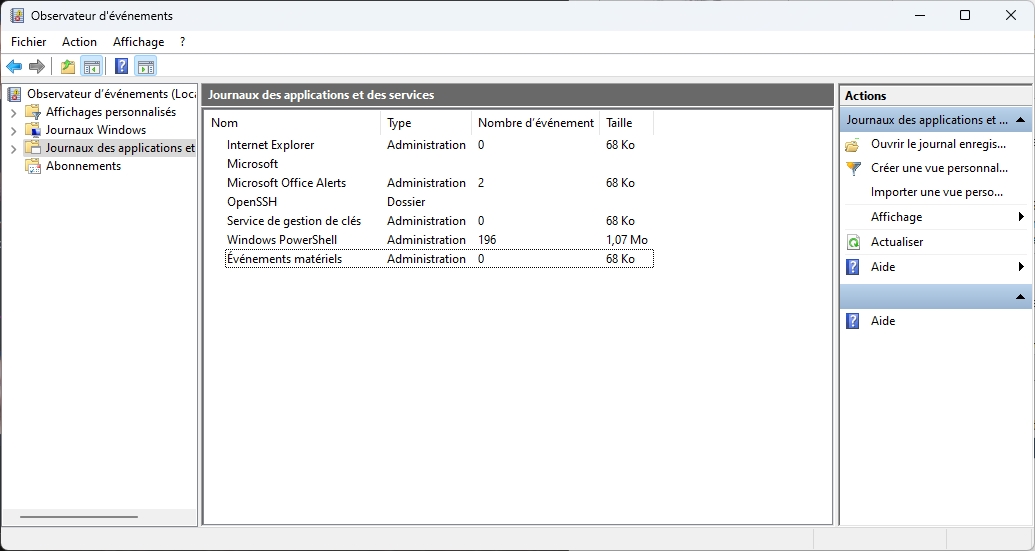Open the Affichage submenu arrow in Actions
The width and height of the screenshot is (1035, 551).
coord(1021,217)
